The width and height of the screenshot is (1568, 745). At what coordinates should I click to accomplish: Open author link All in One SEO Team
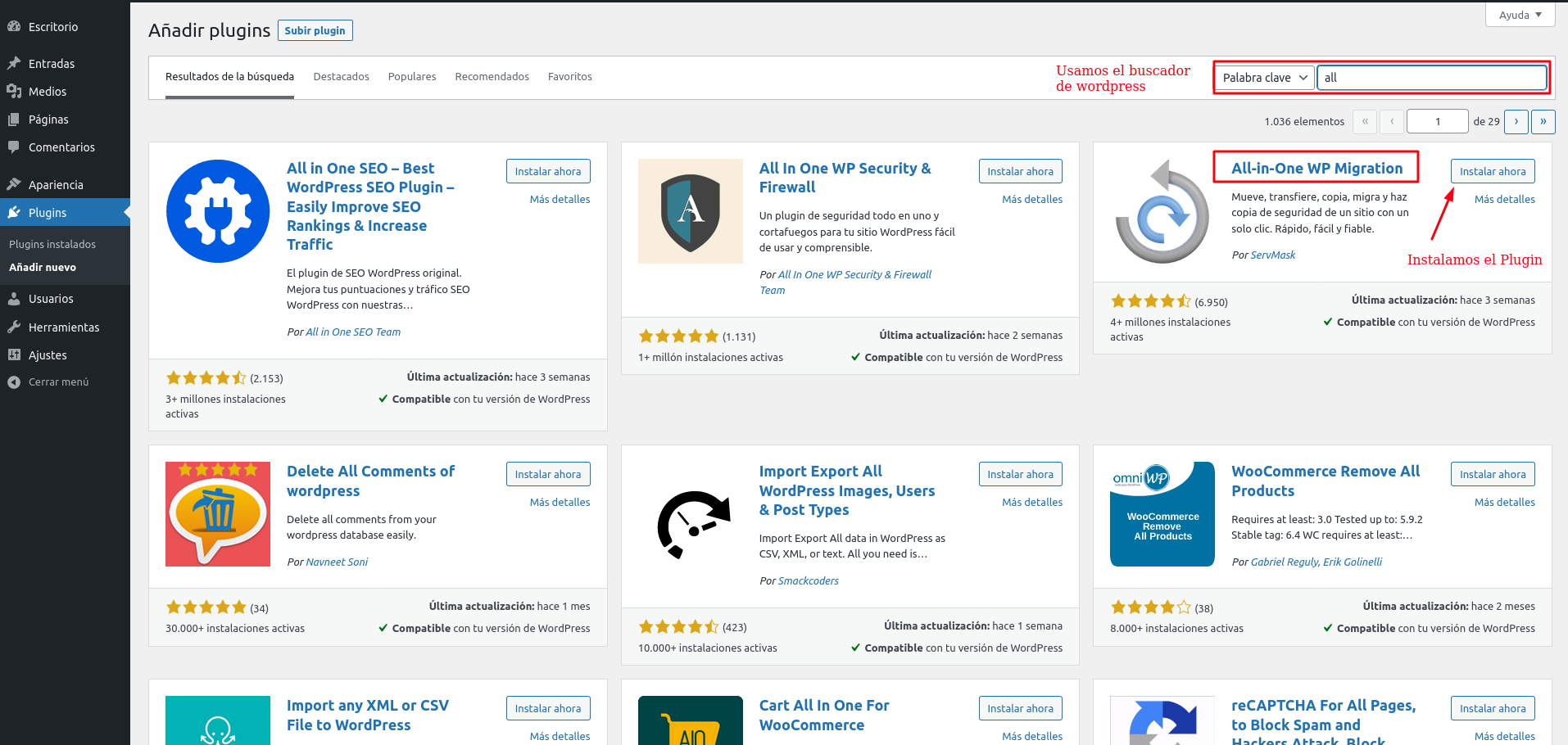(x=353, y=332)
